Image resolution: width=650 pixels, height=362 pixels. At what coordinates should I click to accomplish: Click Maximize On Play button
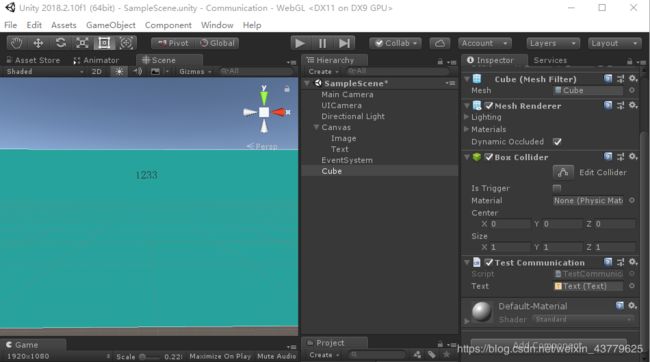(220, 356)
